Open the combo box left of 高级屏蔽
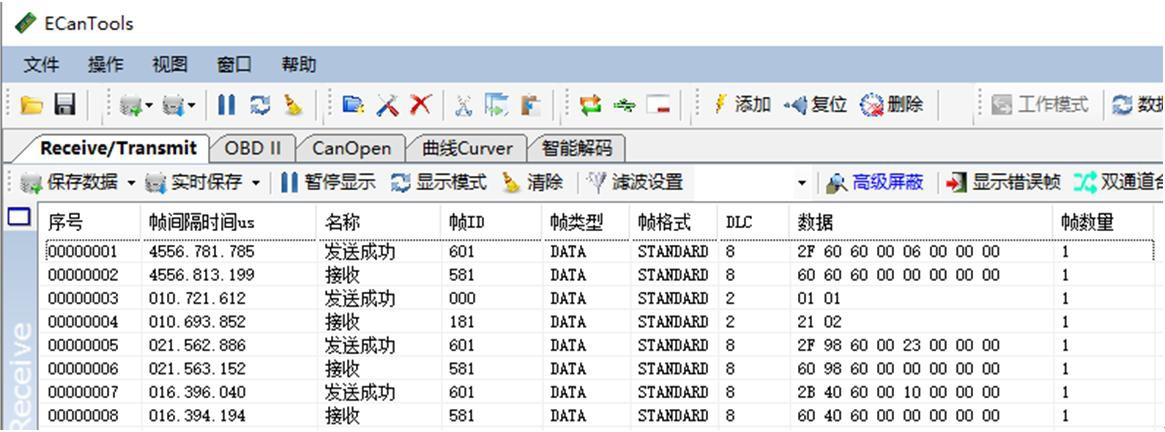1165x432 pixels. 801,183
